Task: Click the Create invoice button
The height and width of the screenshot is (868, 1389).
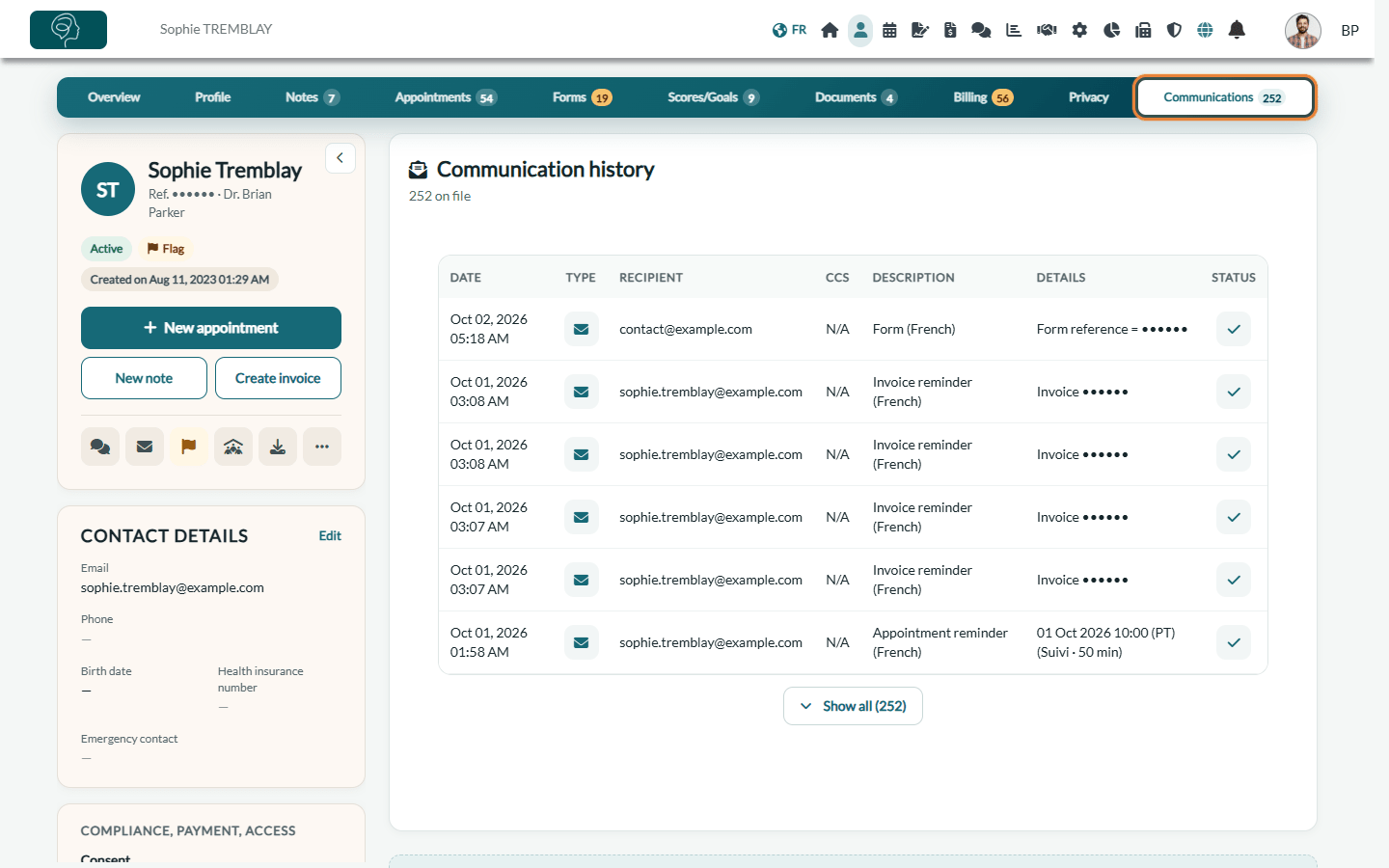Action: 278,378
